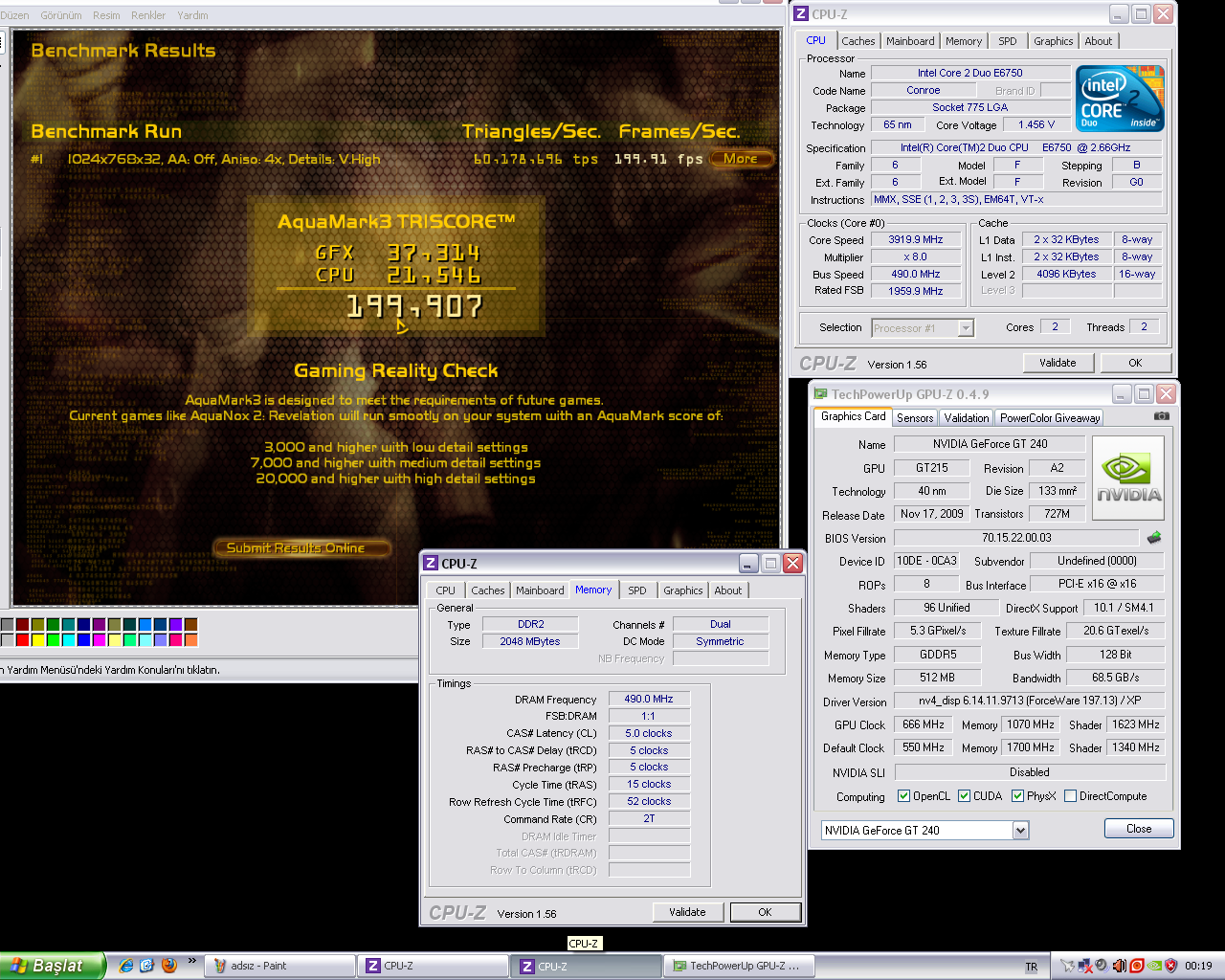
Task: Click OK in the top CPU-Z window
Action: click(x=1135, y=363)
